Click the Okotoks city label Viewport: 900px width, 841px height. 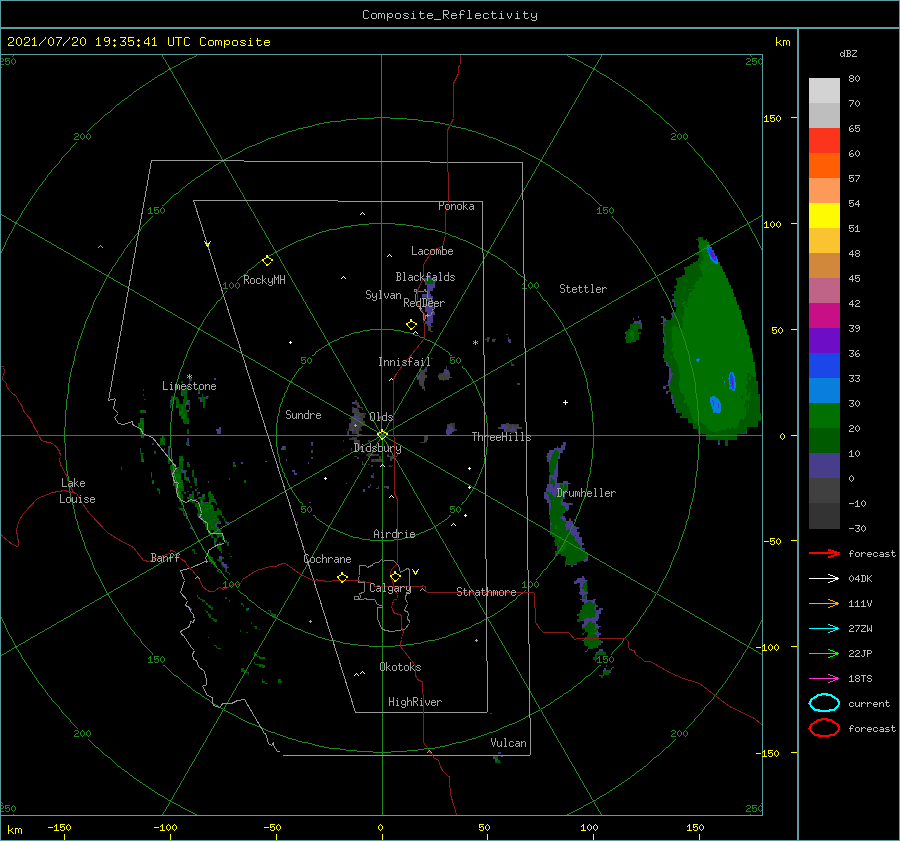[400, 667]
